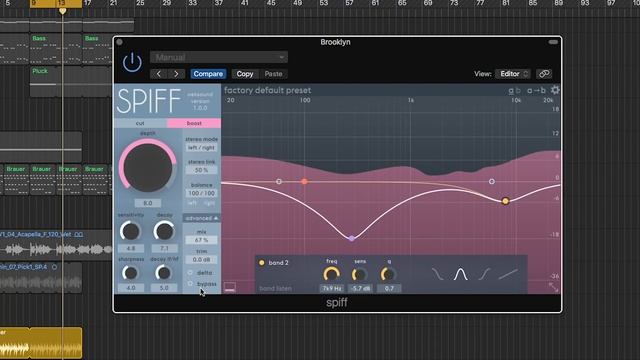Click the Copy button
The height and width of the screenshot is (360, 640).
(x=244, y=74)
